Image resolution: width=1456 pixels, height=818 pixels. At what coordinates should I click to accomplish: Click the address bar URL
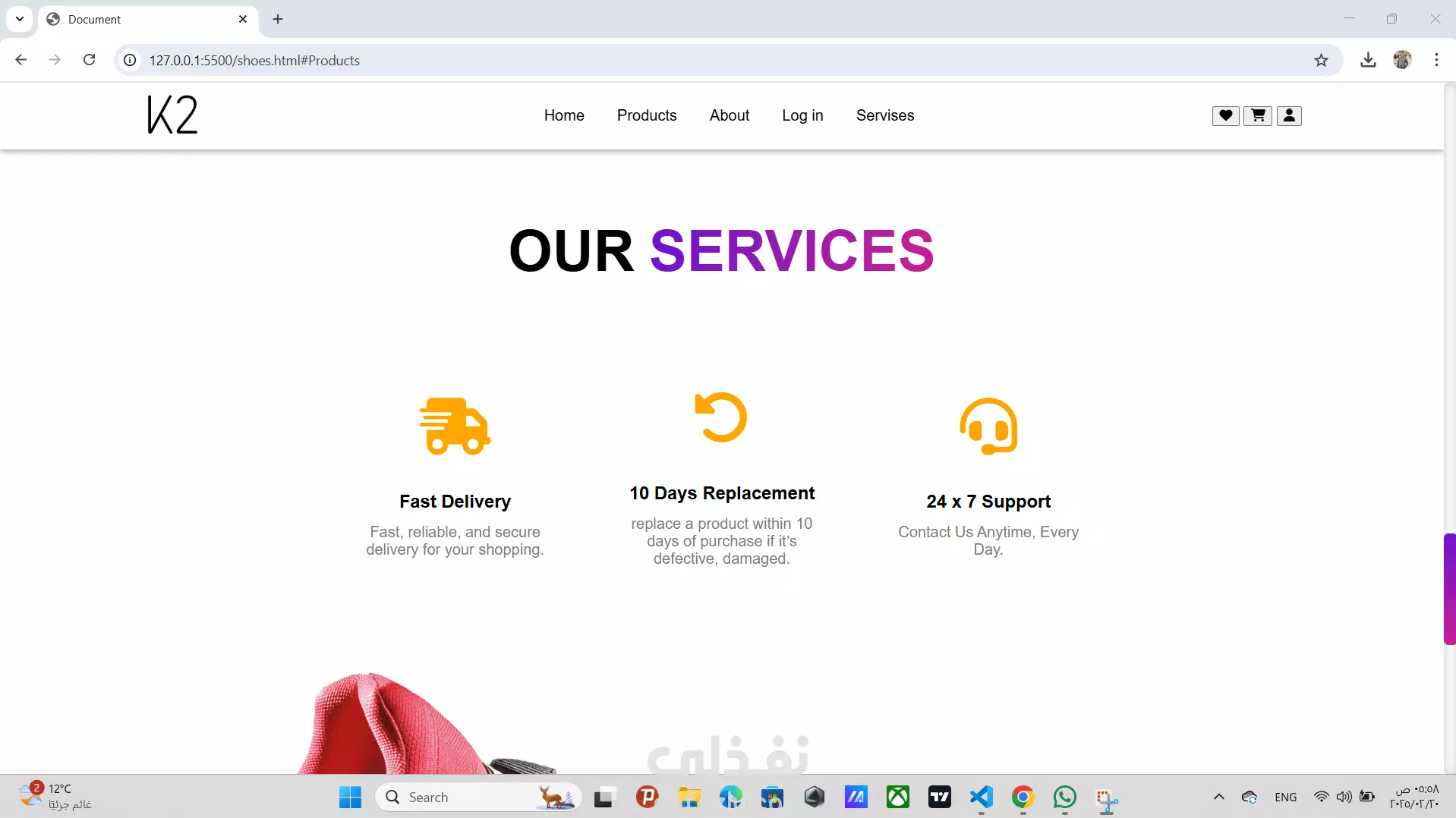click(x=254, y=61)
